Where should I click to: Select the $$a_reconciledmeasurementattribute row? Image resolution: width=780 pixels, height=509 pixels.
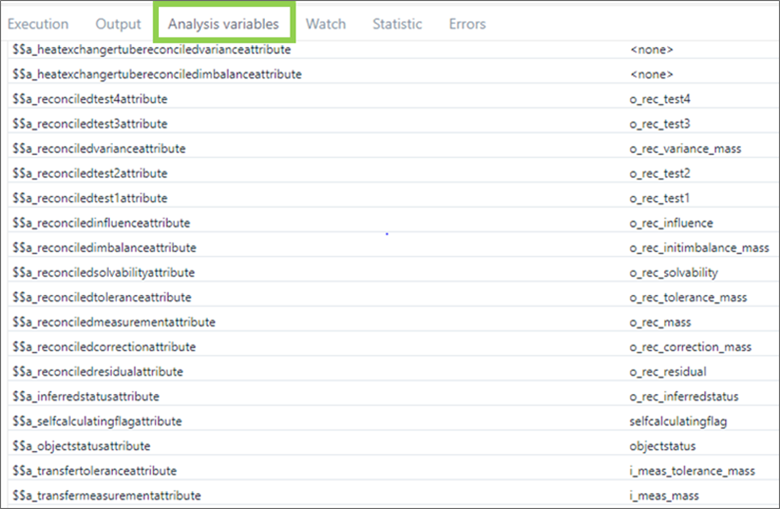point(114,322)
